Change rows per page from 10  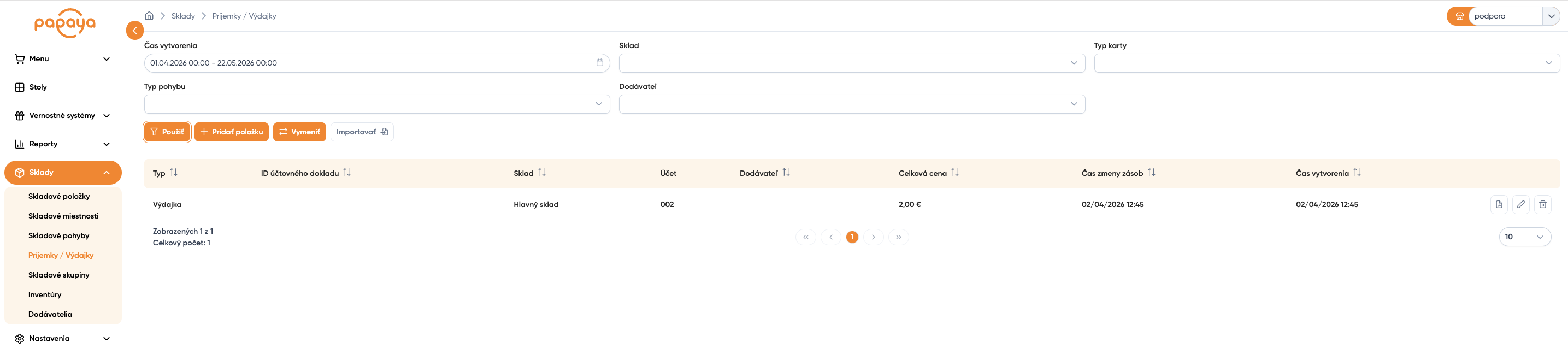pyautogui.click(x=1524, y=237)
